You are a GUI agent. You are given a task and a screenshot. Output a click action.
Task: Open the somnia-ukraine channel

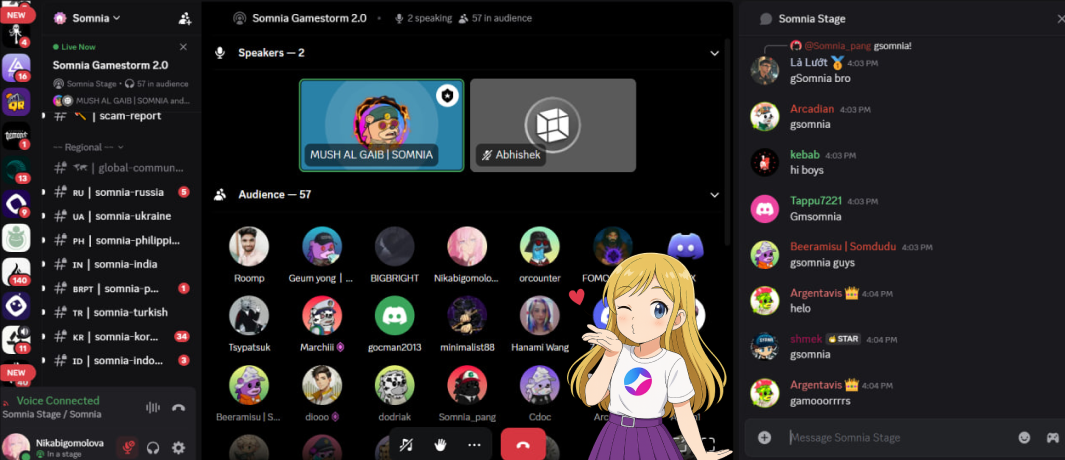pyautogui.click(x=120, y=216)
